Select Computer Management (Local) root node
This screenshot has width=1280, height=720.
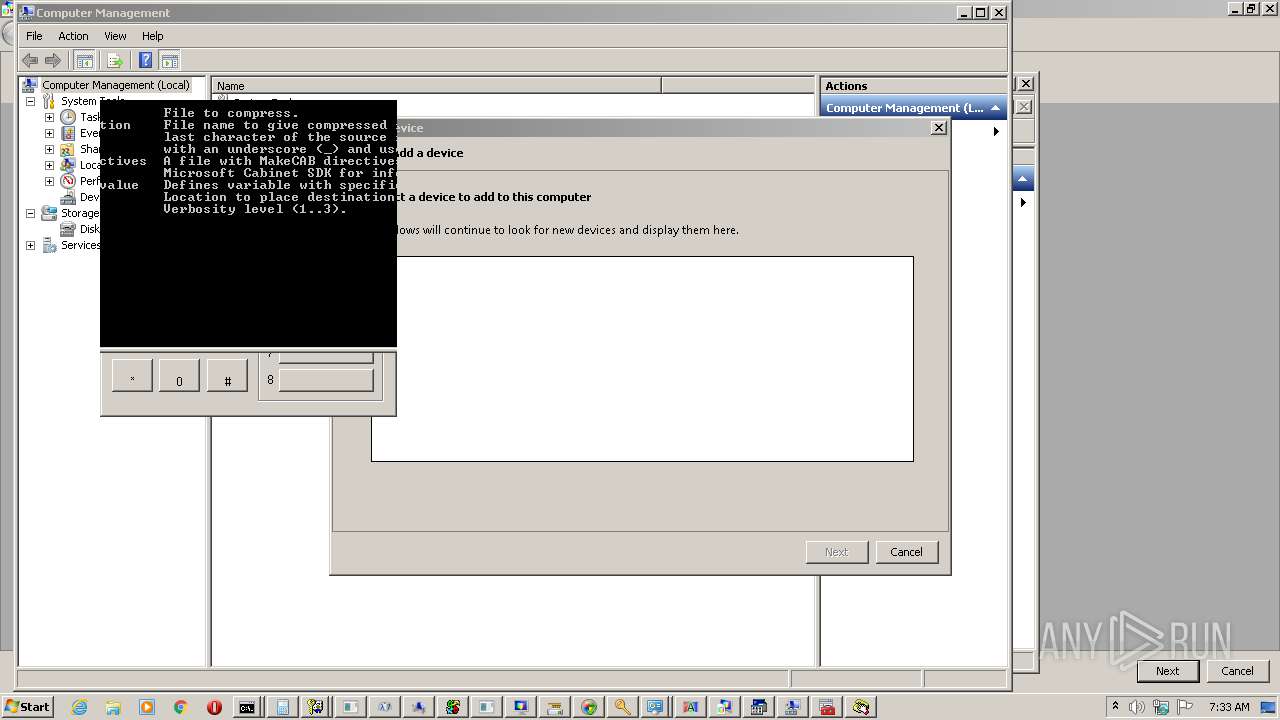pyautogui.click(x=115, y=85)
